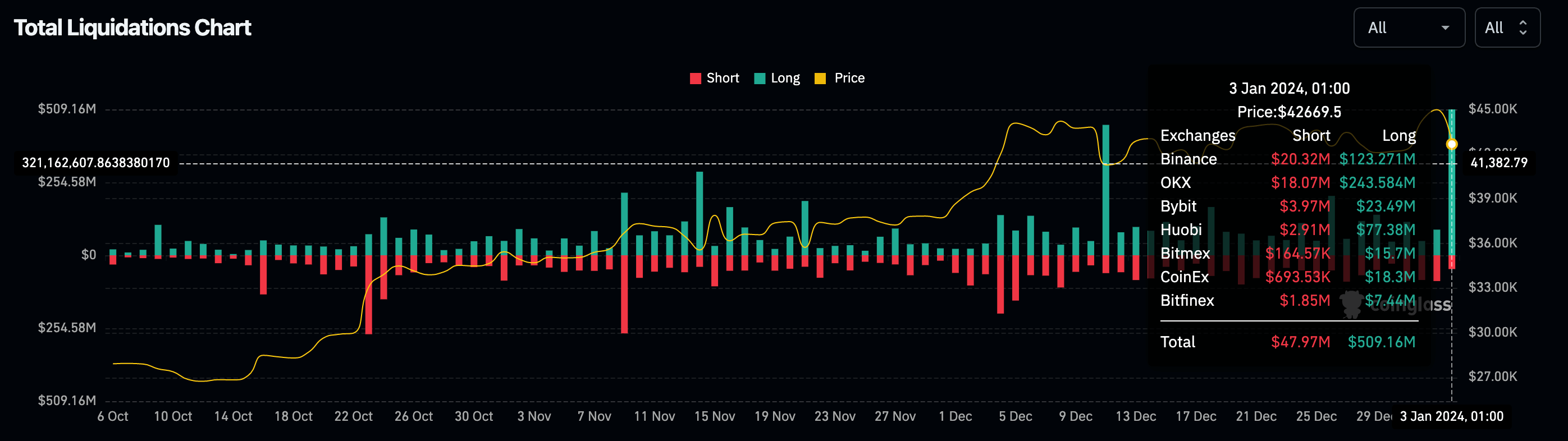This screenshot has height=441, width=1568.
Task: Click the 41,382.79 price axis label
Action: 1498,162
